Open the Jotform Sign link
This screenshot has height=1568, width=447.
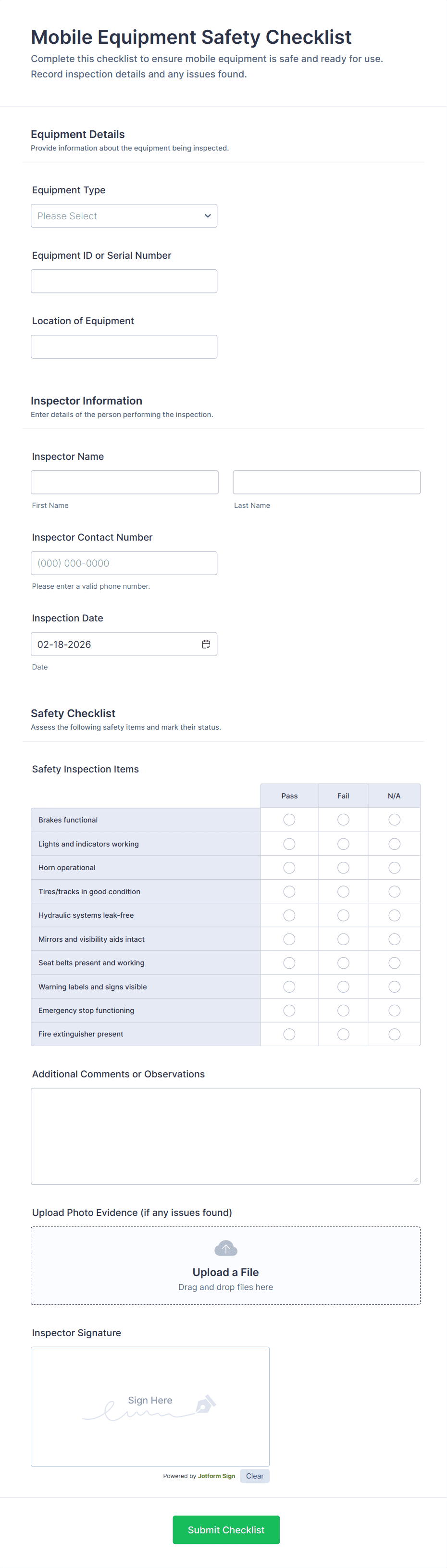click(216, 1476)
